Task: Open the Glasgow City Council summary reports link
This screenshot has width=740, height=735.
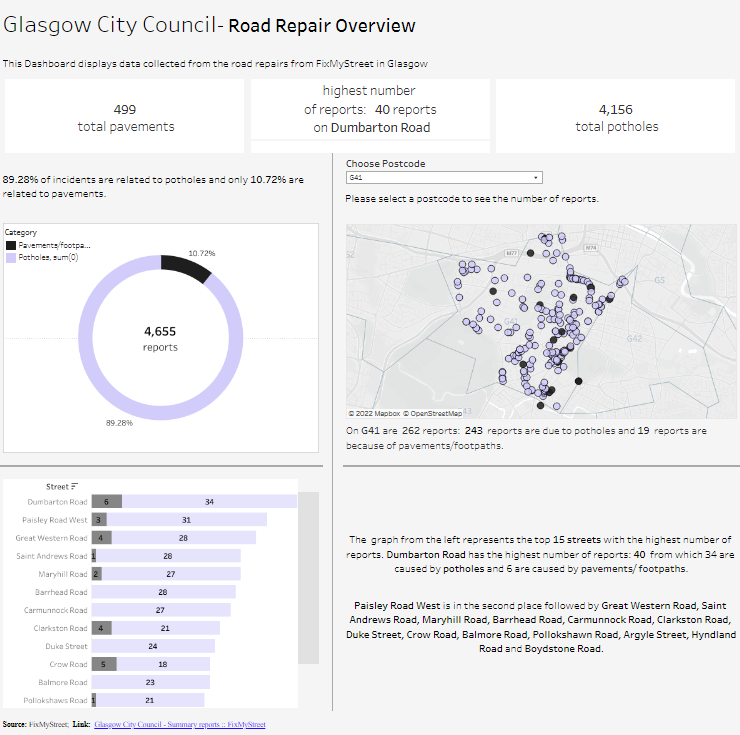Action: click(180, 724)
